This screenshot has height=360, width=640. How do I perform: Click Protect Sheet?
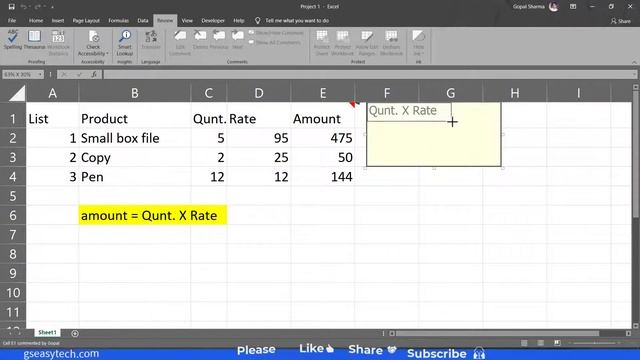click(322, 42)
